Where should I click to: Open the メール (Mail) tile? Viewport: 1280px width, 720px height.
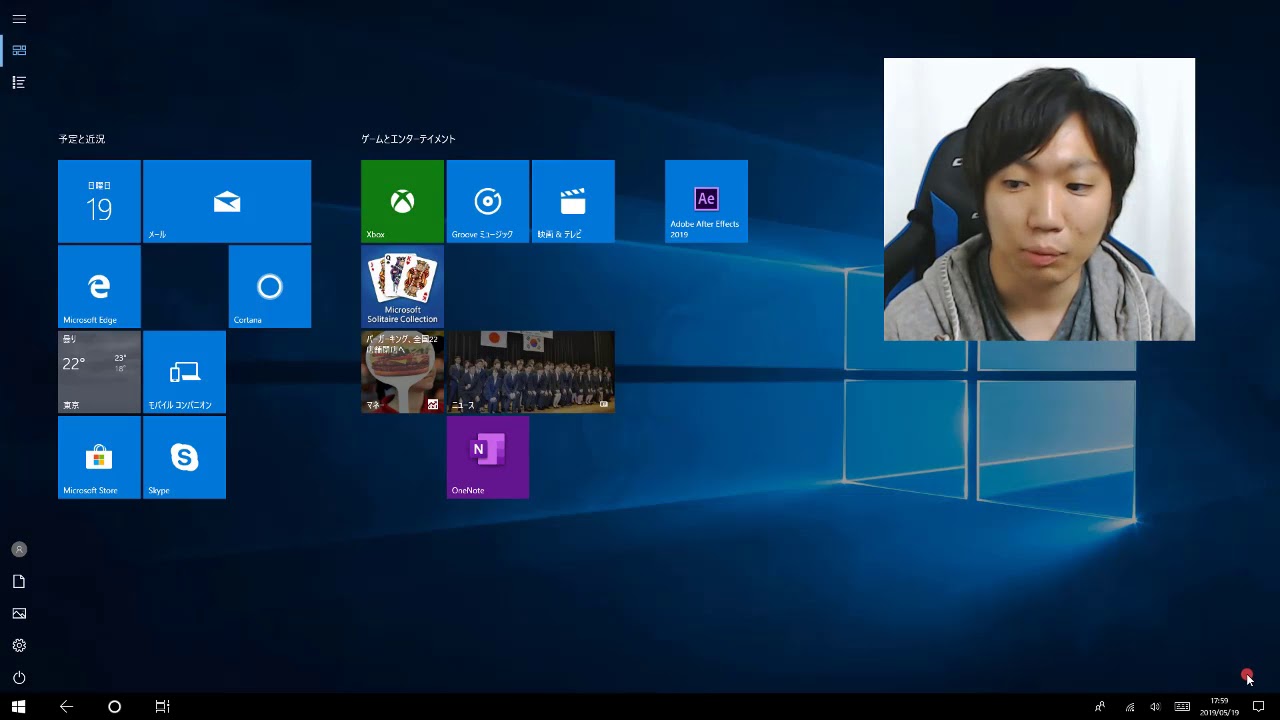pos(227,200)
